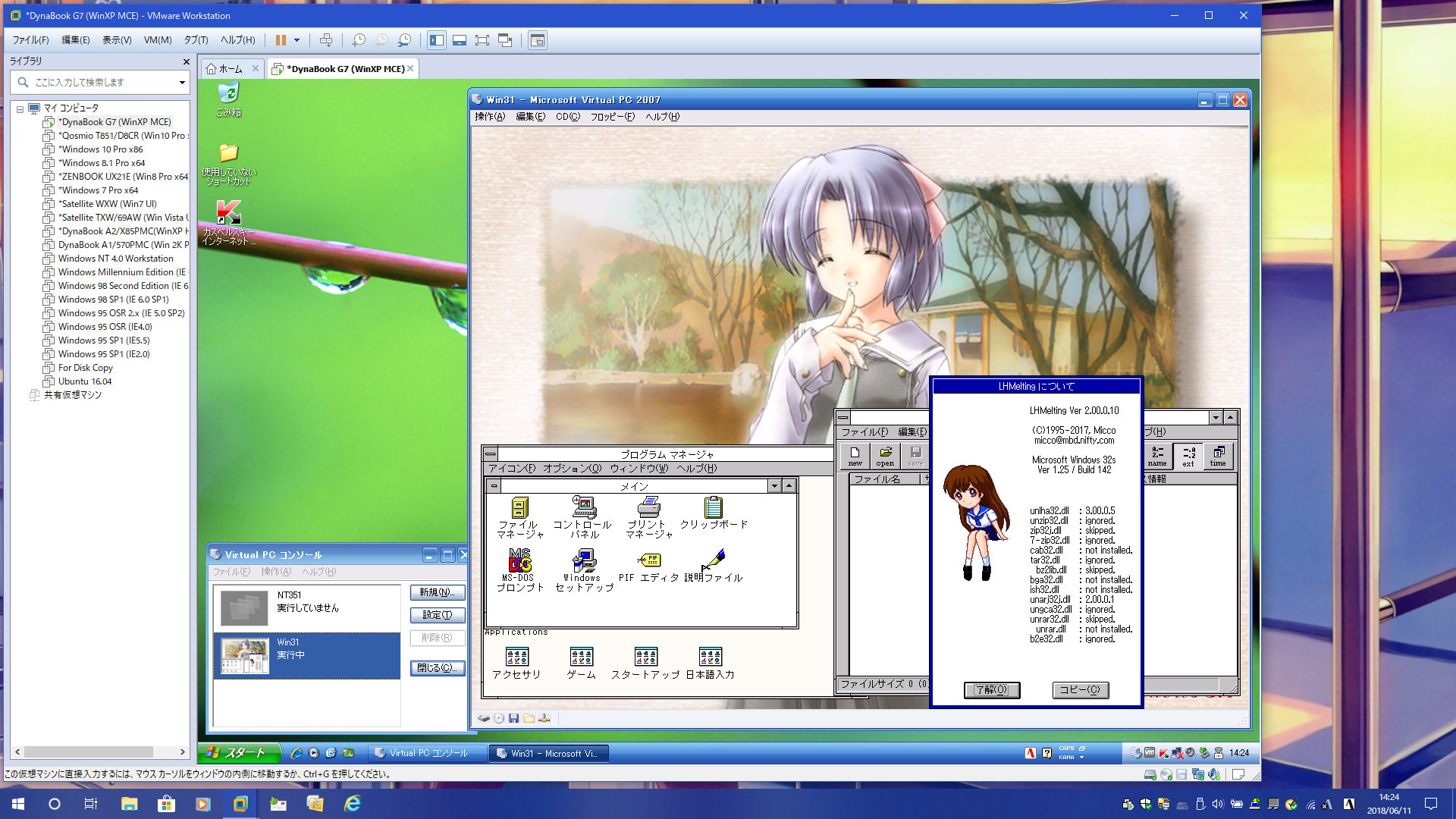
Task: Open プログラム マネージャ control menu box
Action: 491,454
